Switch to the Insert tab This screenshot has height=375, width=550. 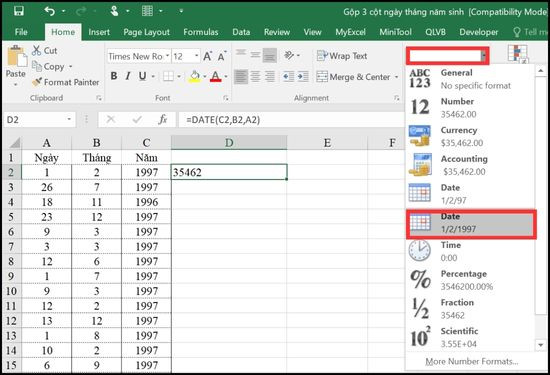click(99, 32)
